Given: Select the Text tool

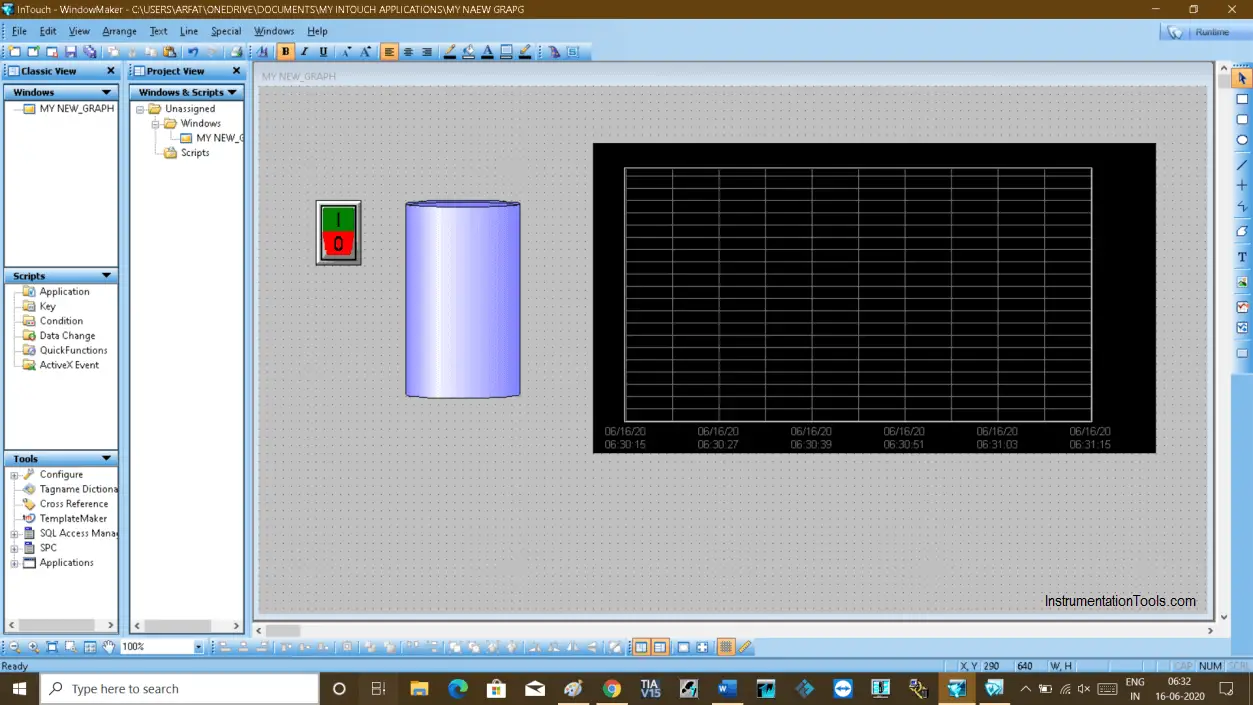Looking at the screenshot, I should [1242, 257].
